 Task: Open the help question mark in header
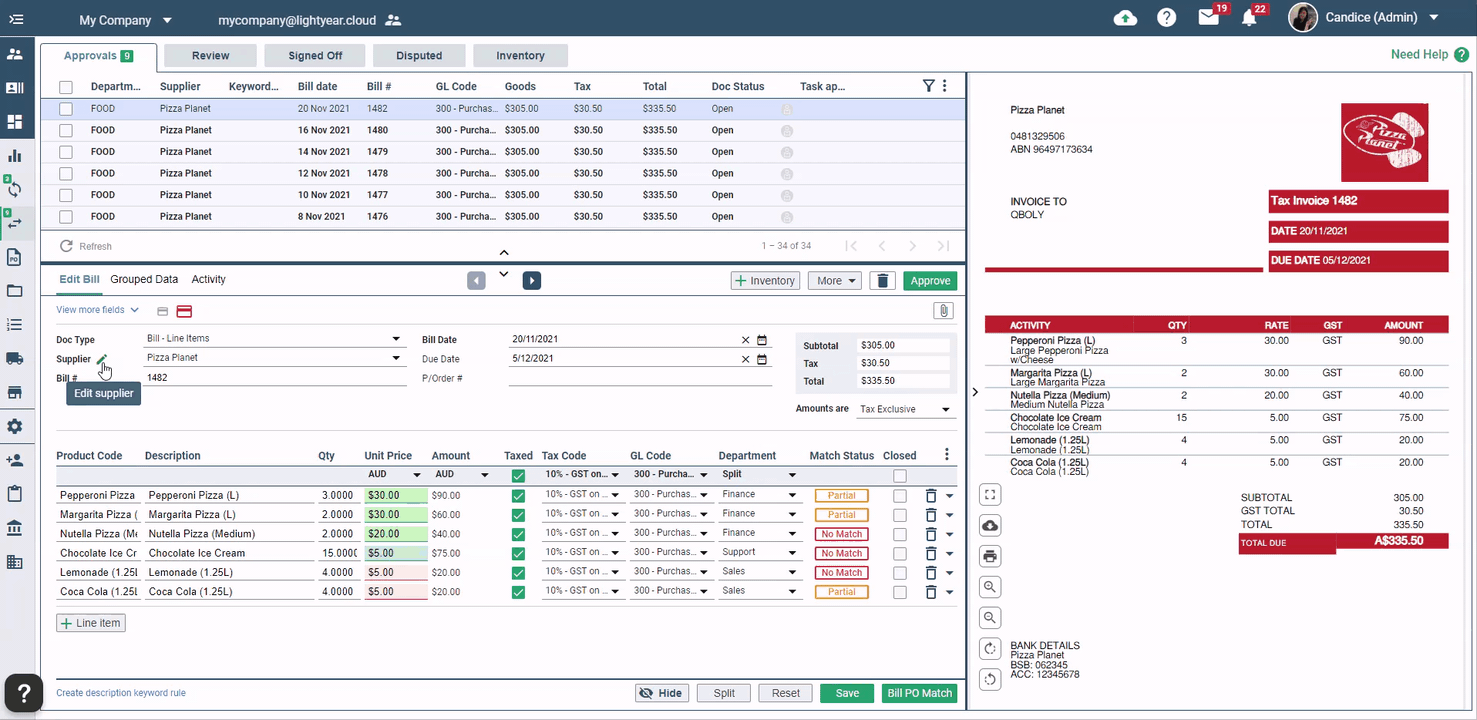click(1167, 18)
